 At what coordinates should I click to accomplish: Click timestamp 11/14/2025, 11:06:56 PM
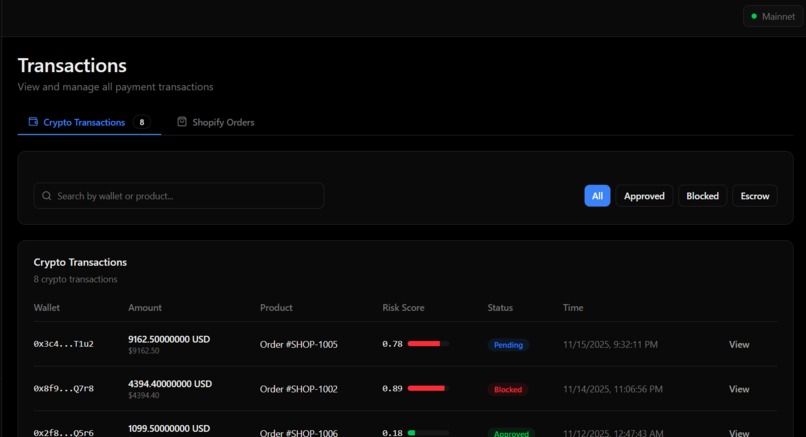pos(613,389)
